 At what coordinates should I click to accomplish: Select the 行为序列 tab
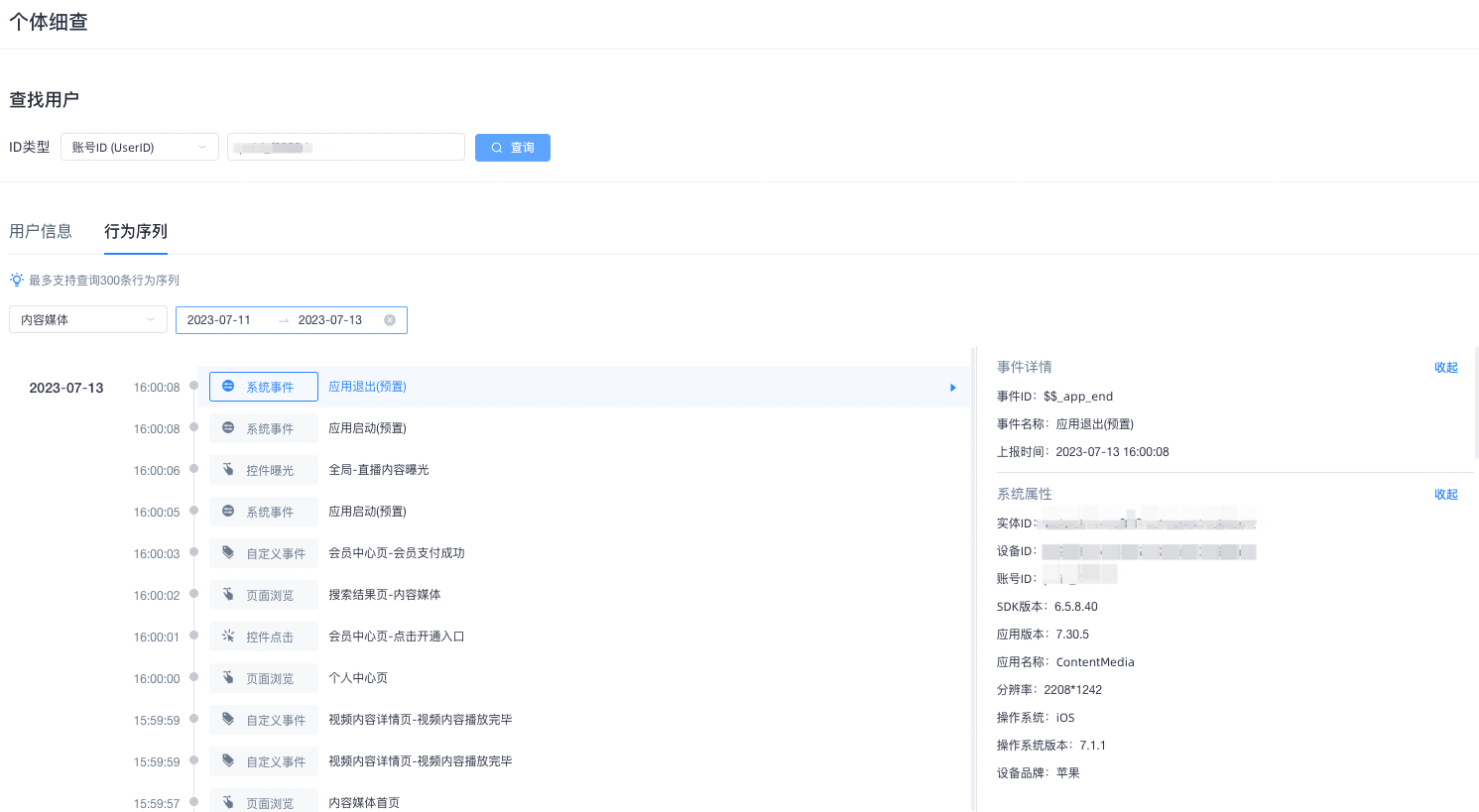[136, 231]
